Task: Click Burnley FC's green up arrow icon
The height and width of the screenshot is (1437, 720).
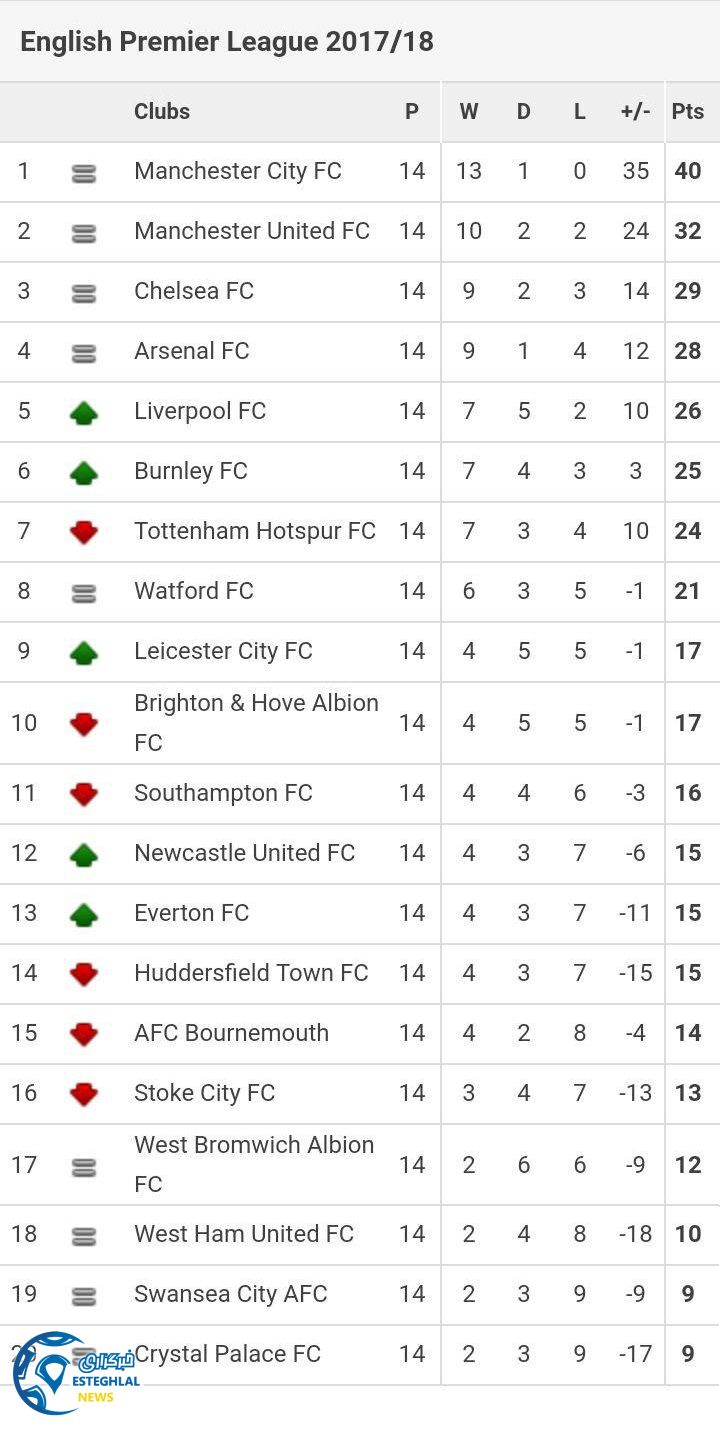Action: (x=84, y=472)
